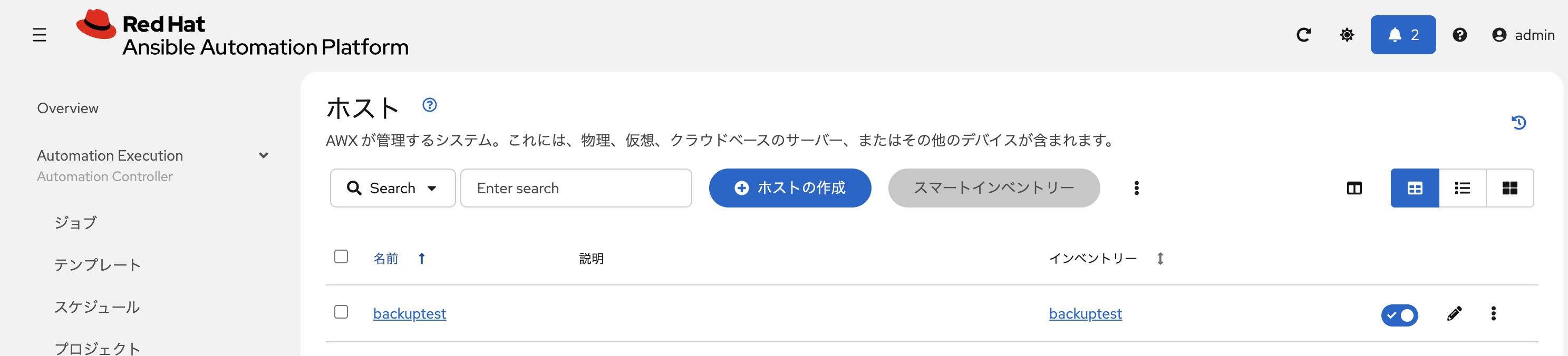The height and width of the screenshot is (356, 1568).
Task: Select テンプレート in the sidebar
Action: point(98,264)
